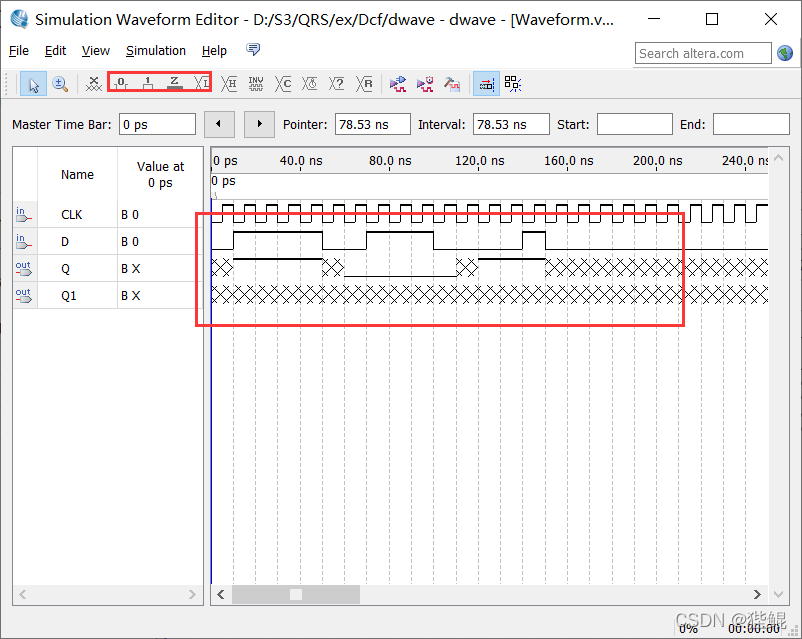Select the CLK signal row
802x639 pixels.
click(108, 214)
